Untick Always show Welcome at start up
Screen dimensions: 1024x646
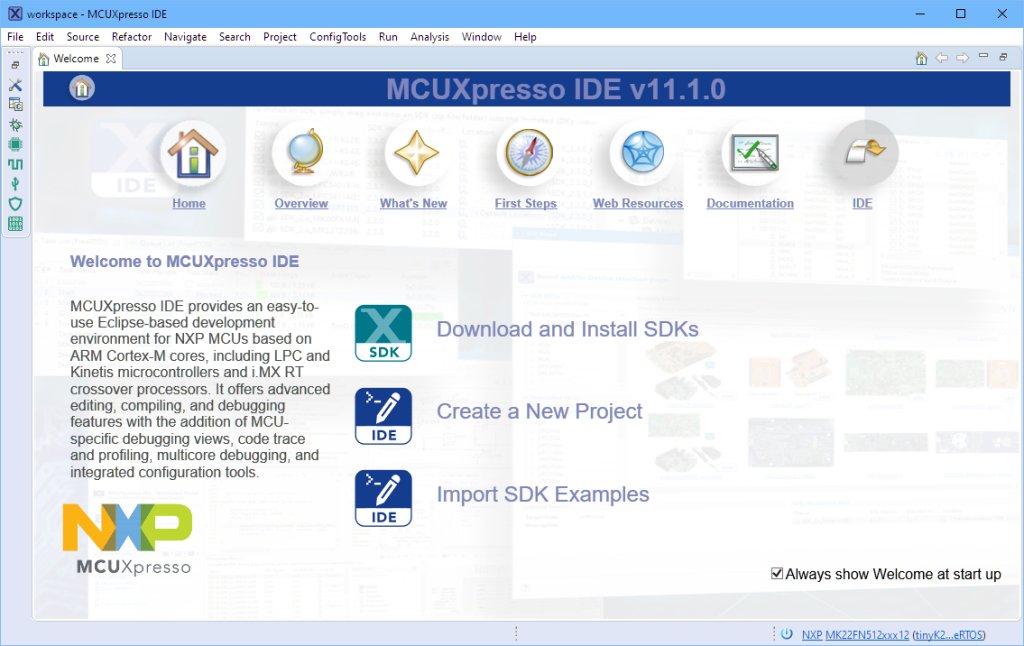click(777, 573)
